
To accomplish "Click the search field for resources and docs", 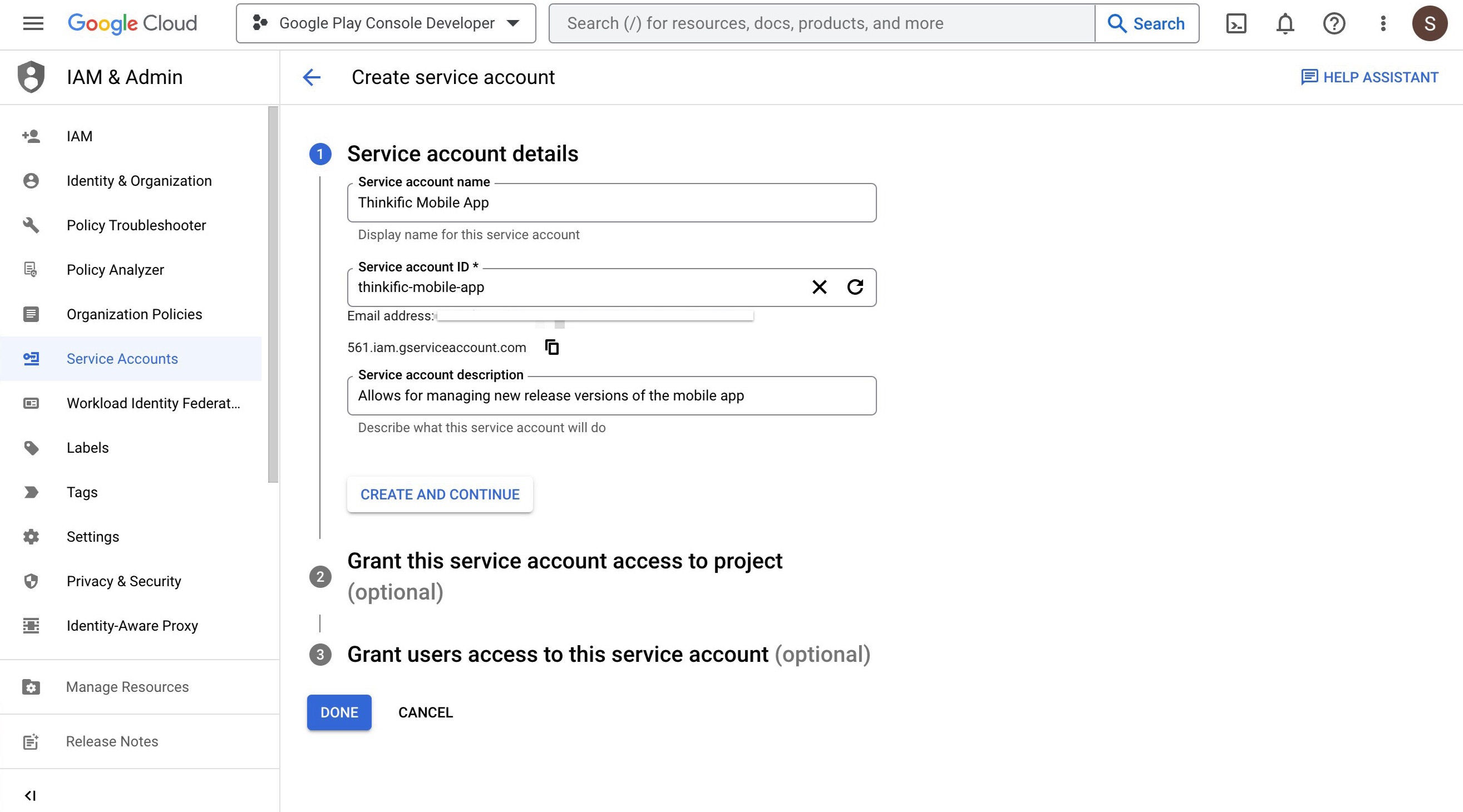I will tap(822, 23).
